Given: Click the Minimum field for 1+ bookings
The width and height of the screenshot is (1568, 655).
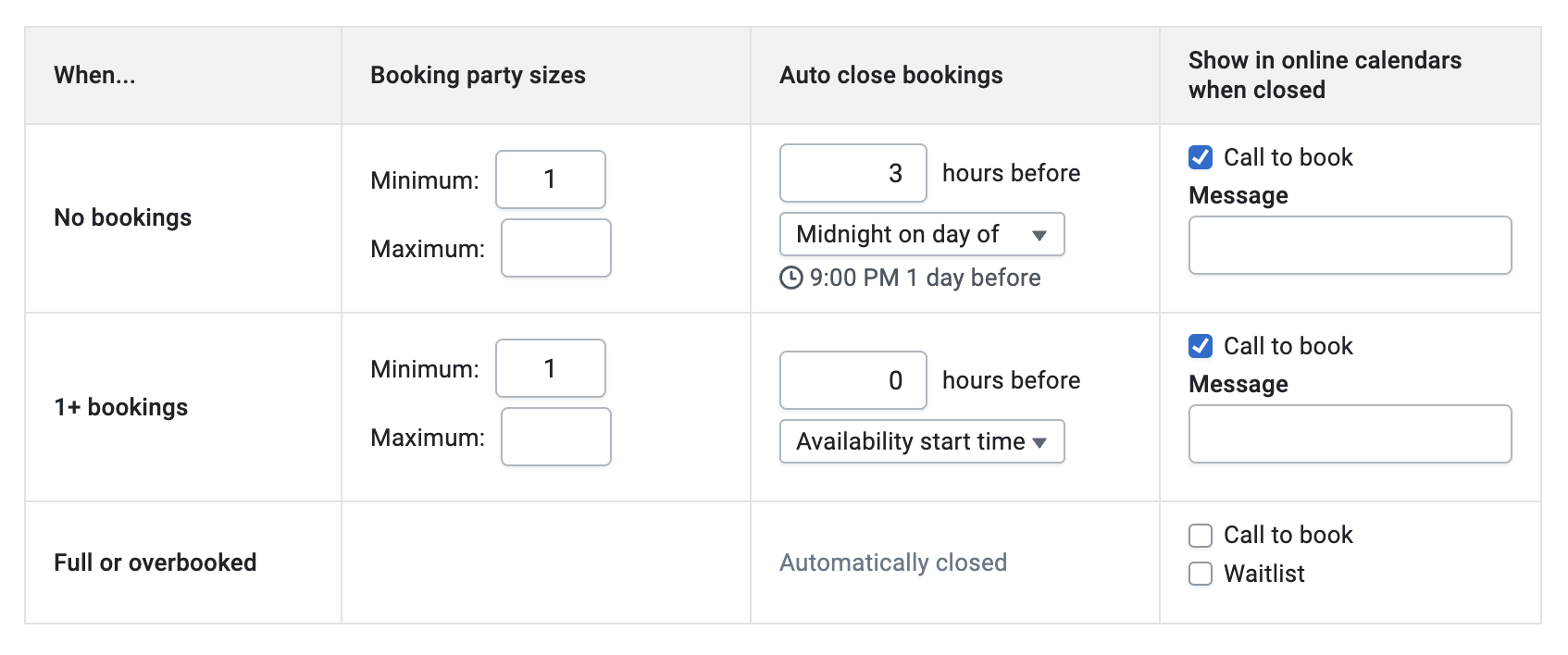Looking at the screenshot, I should point(551,368).
